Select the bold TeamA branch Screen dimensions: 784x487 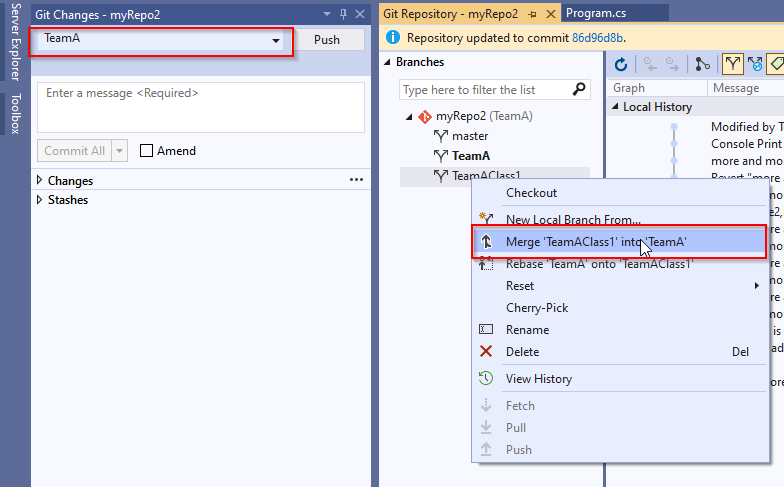point(471,156)
